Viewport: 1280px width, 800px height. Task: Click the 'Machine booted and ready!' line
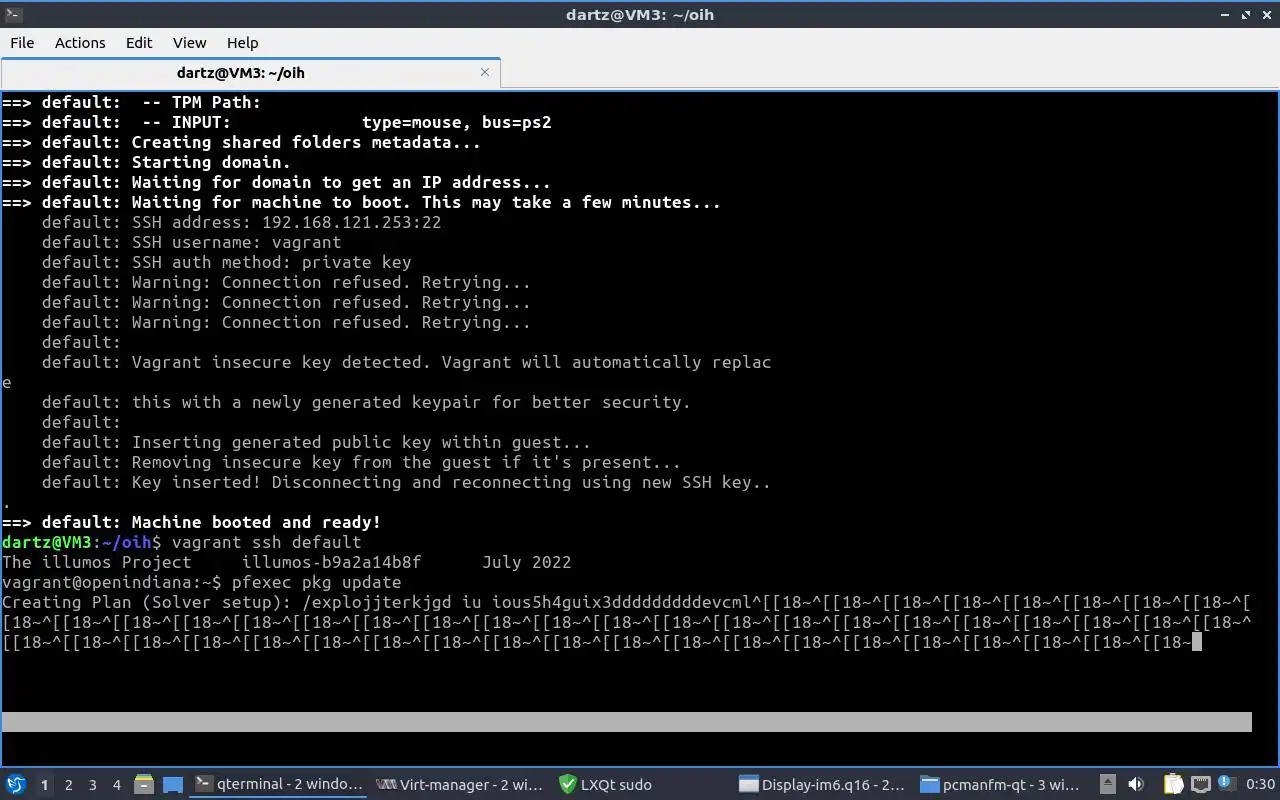pos(191,522)
